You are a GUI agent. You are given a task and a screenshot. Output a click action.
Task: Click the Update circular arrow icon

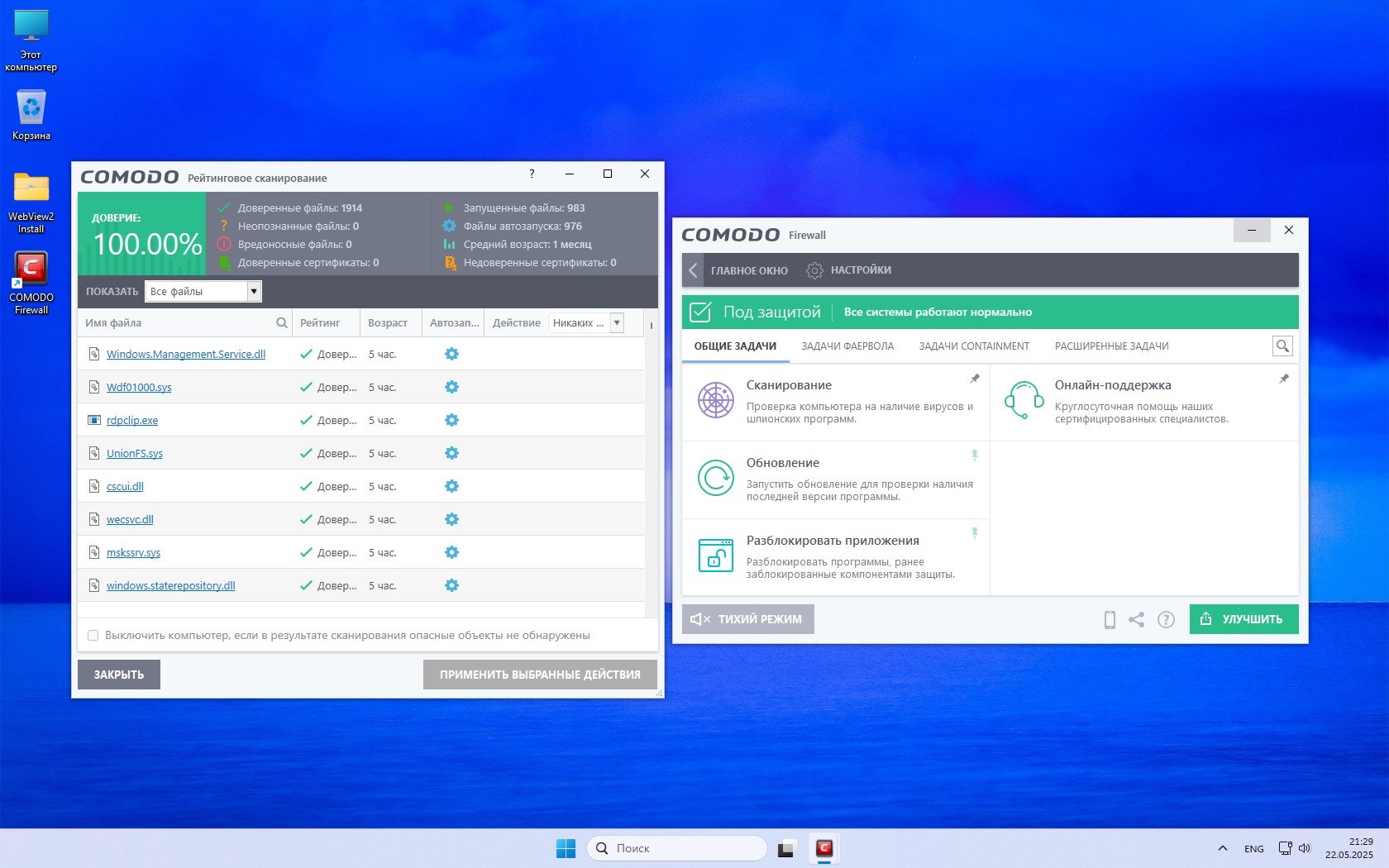tap(715, 478)
